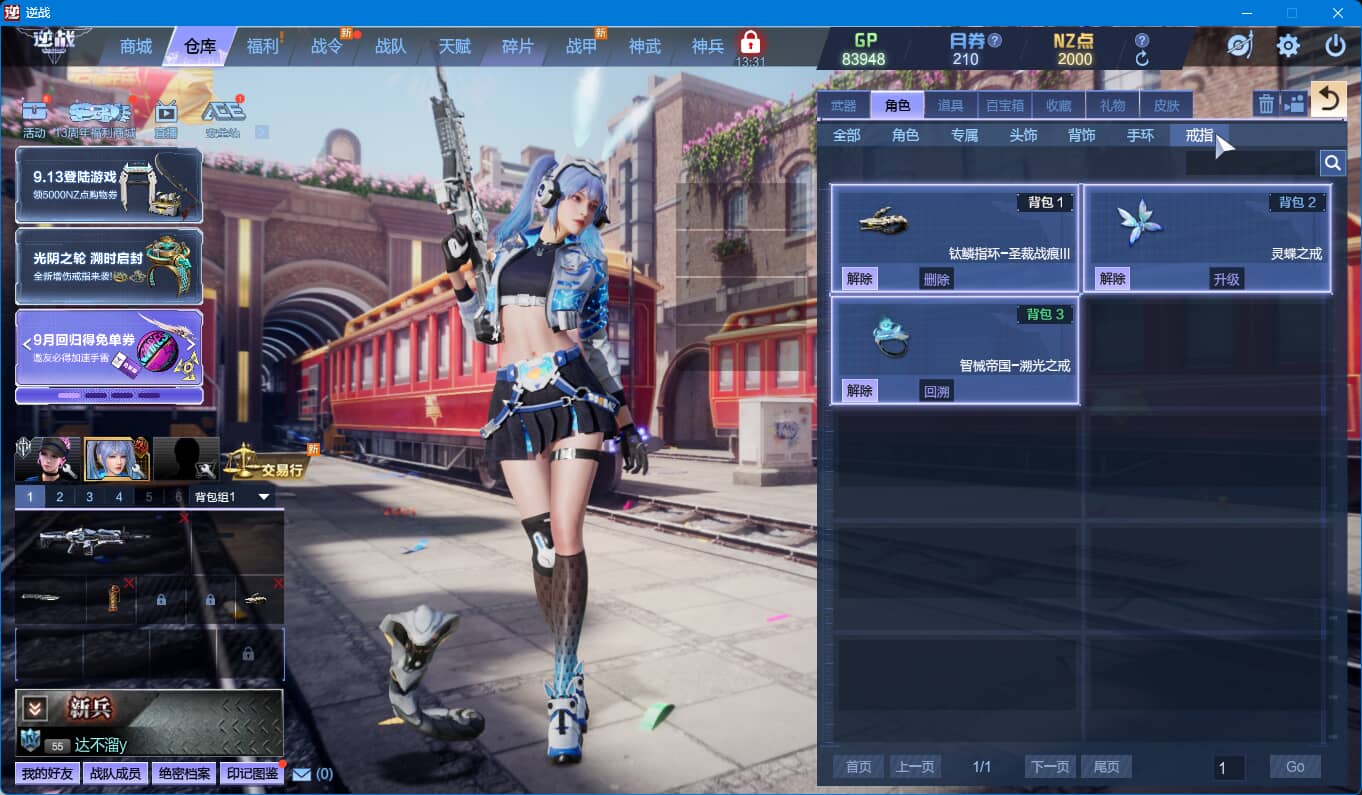Click the page number input field
This screenshot has width=1362, height=795.
click(1228, 767)
